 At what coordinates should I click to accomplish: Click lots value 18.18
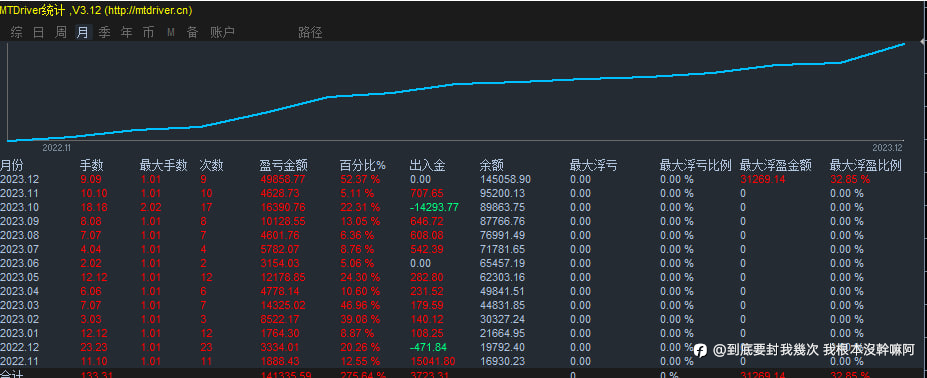click(x=93, y=207)
